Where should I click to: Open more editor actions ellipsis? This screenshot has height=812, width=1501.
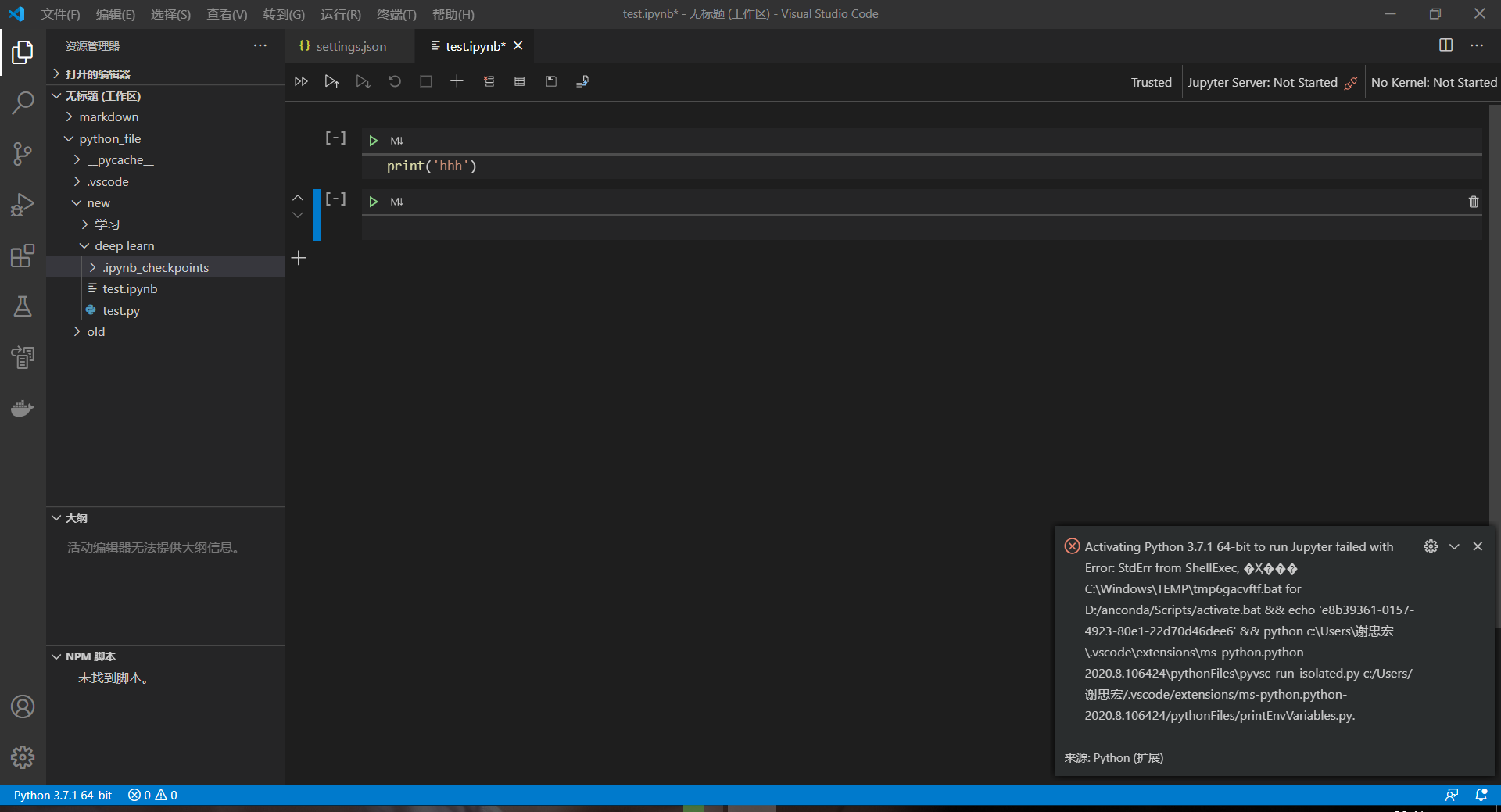click(1477, 45)
